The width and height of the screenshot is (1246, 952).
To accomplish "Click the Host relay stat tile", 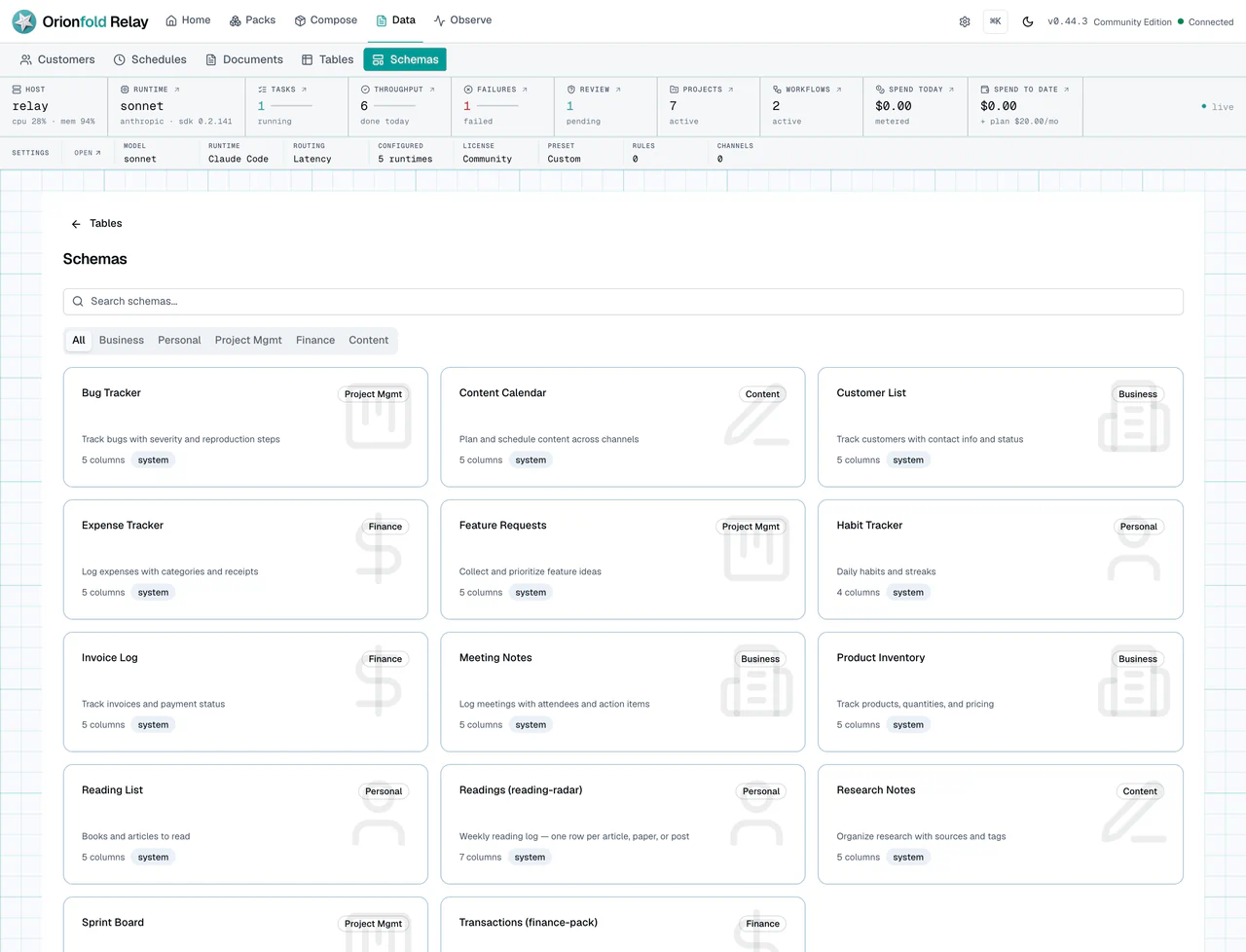I will pyautogui.click(x=54, y=106).
